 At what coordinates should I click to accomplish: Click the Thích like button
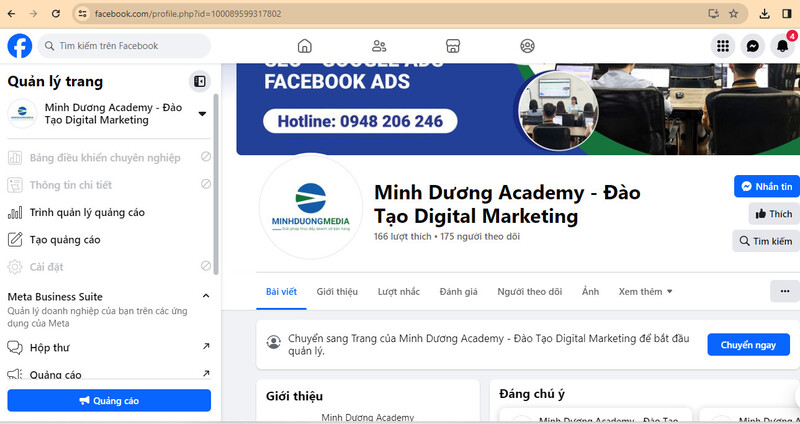[774, 214]
